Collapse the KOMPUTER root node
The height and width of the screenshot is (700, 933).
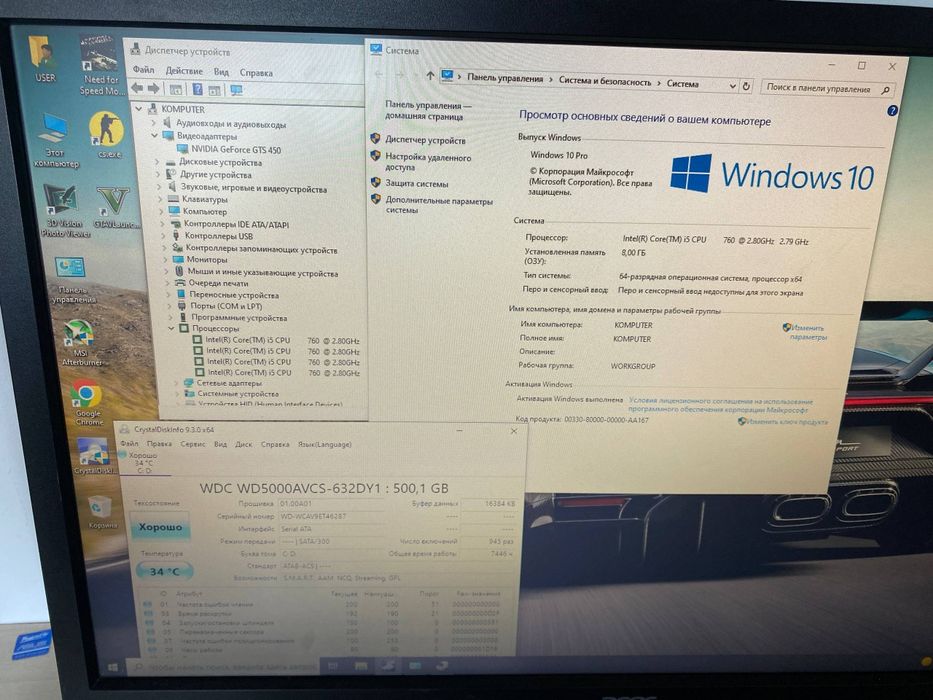click(139, 109)
